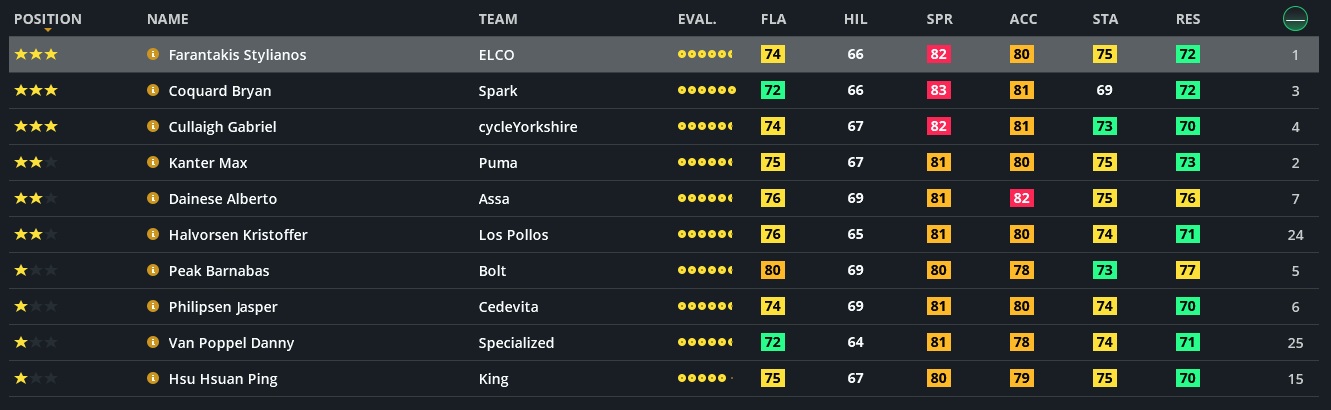Sort riders by the SPR column
The height and width of the screenshot is (410, 1331).
coord(939,19)
